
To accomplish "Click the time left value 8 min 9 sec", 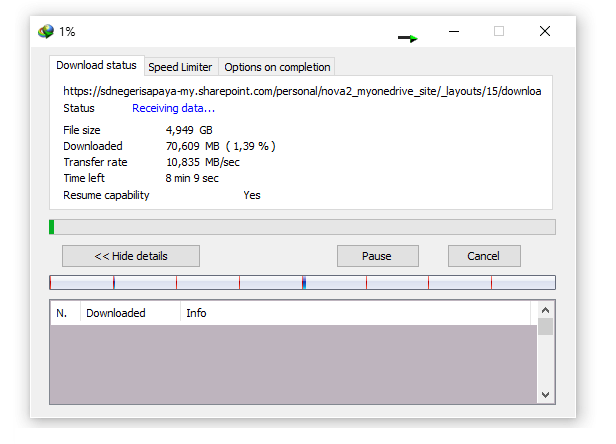I will [192, 178].
